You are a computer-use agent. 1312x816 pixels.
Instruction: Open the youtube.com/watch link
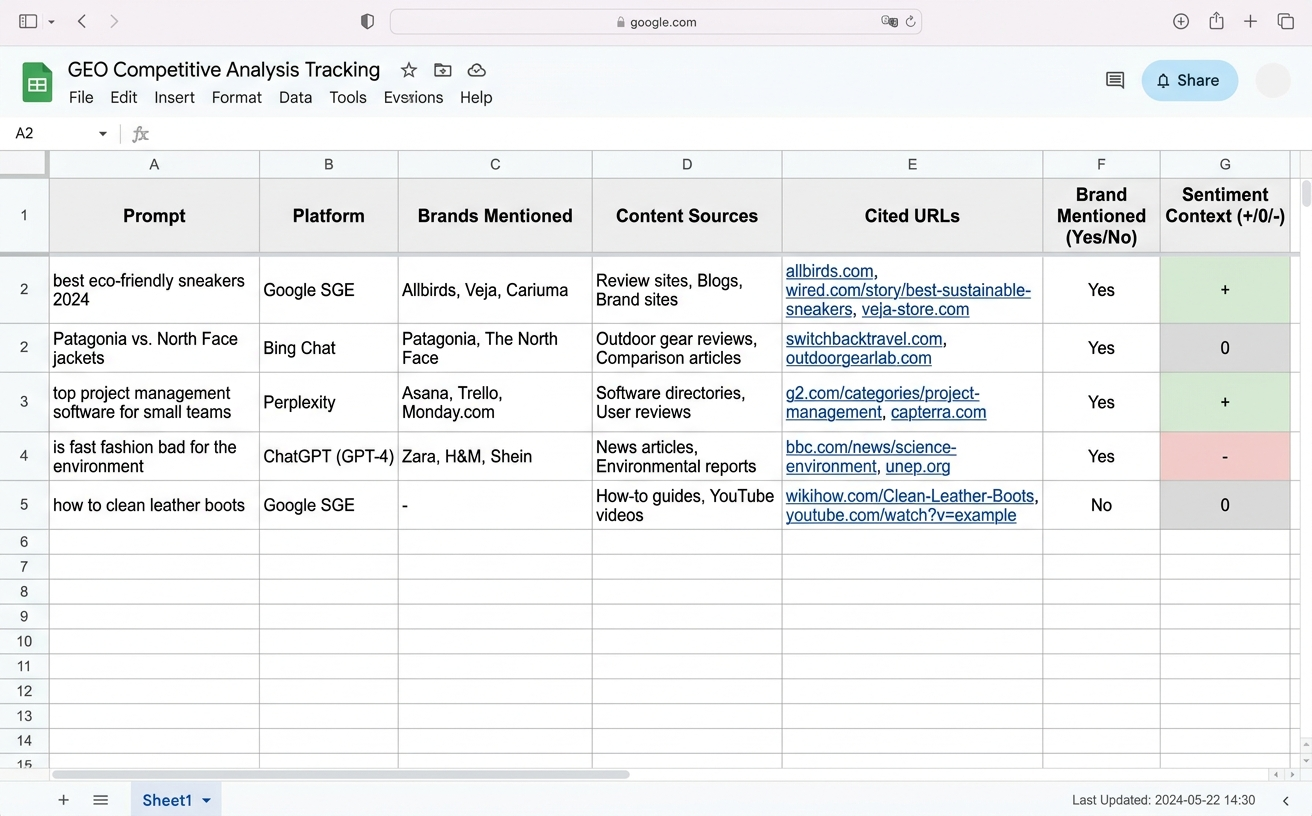(901, 515)
